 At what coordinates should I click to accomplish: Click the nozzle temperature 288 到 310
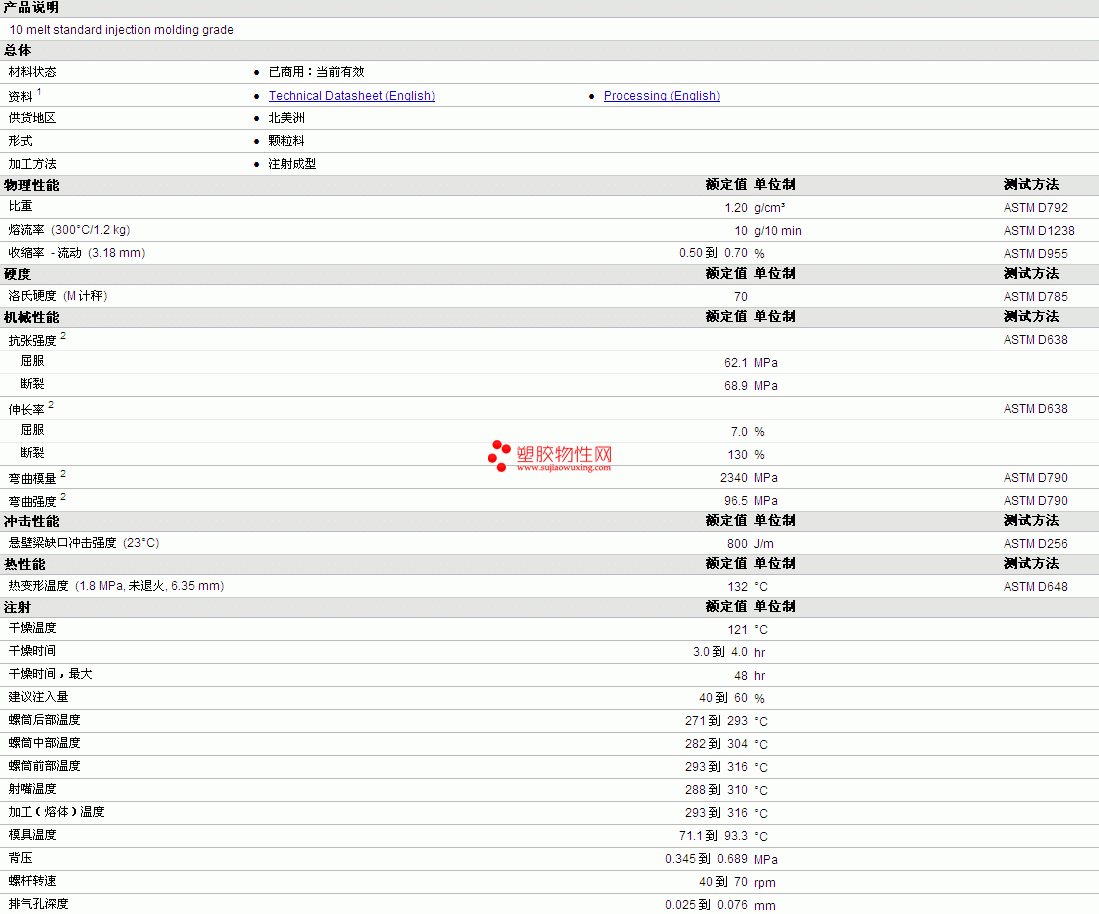click(716, 790)
